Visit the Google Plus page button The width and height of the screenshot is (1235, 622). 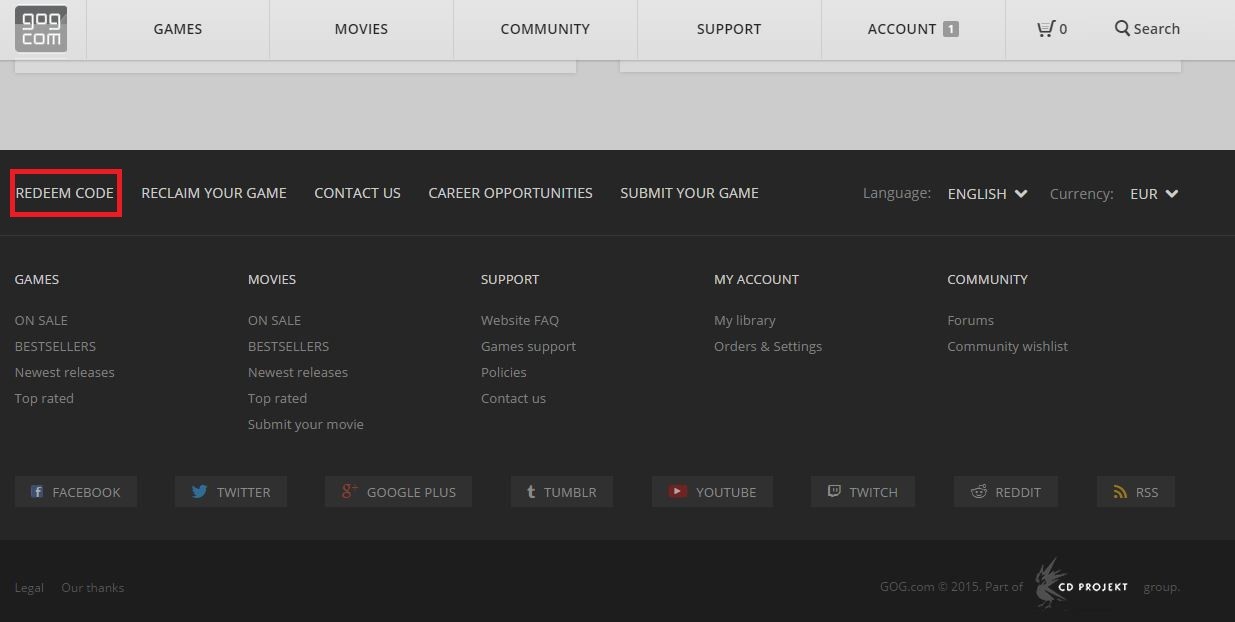[x=398, y=492]
